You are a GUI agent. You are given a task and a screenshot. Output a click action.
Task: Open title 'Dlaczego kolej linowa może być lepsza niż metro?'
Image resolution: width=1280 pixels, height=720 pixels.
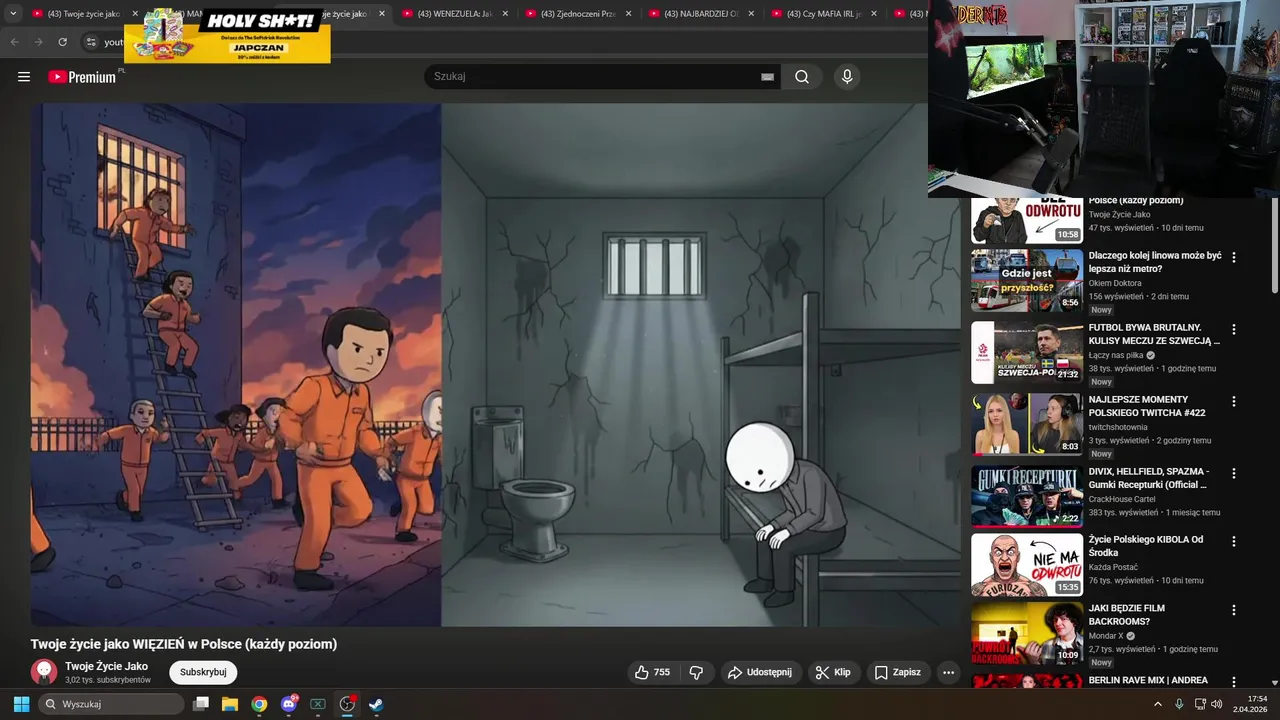1155,262
